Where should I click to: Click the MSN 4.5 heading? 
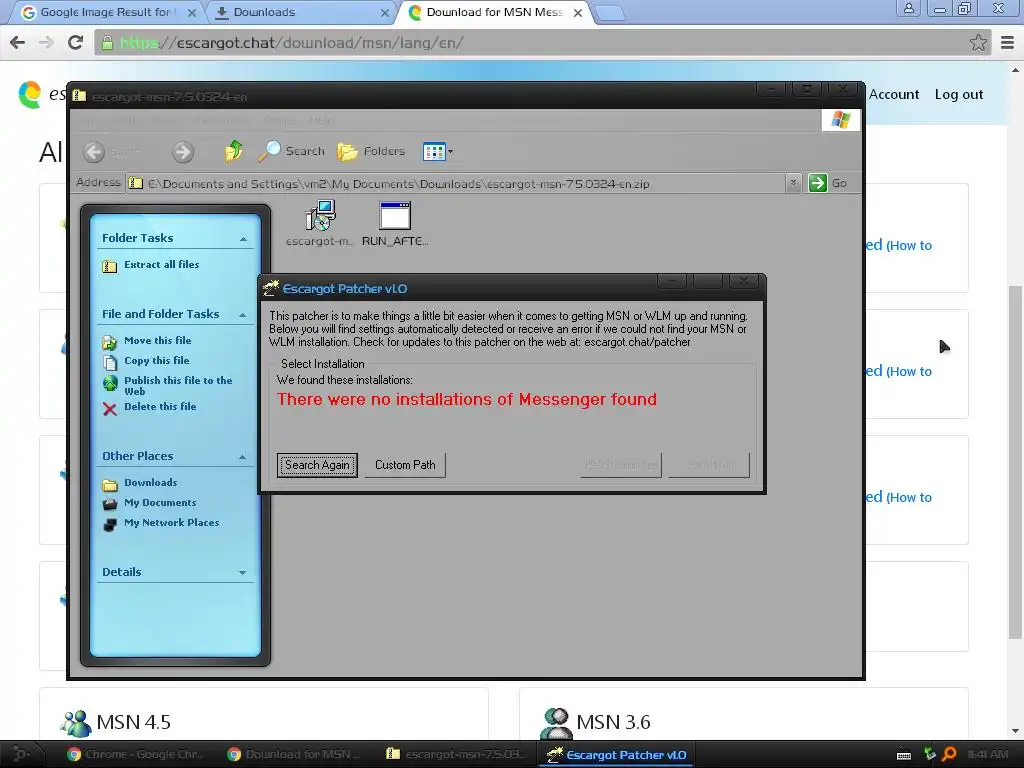[x=133, y=722]
